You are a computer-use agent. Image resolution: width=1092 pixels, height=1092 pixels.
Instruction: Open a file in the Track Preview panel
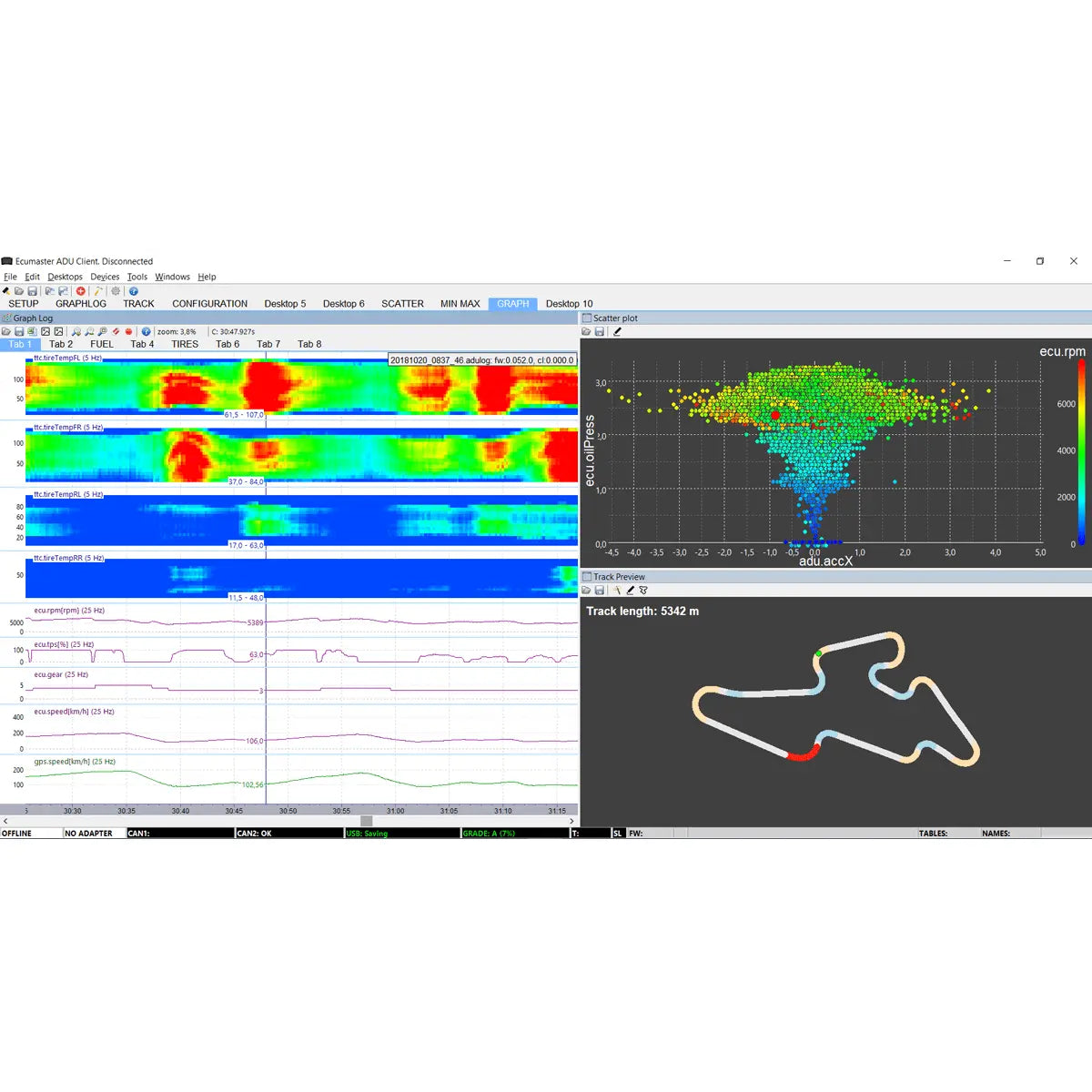tap(587, 591)
